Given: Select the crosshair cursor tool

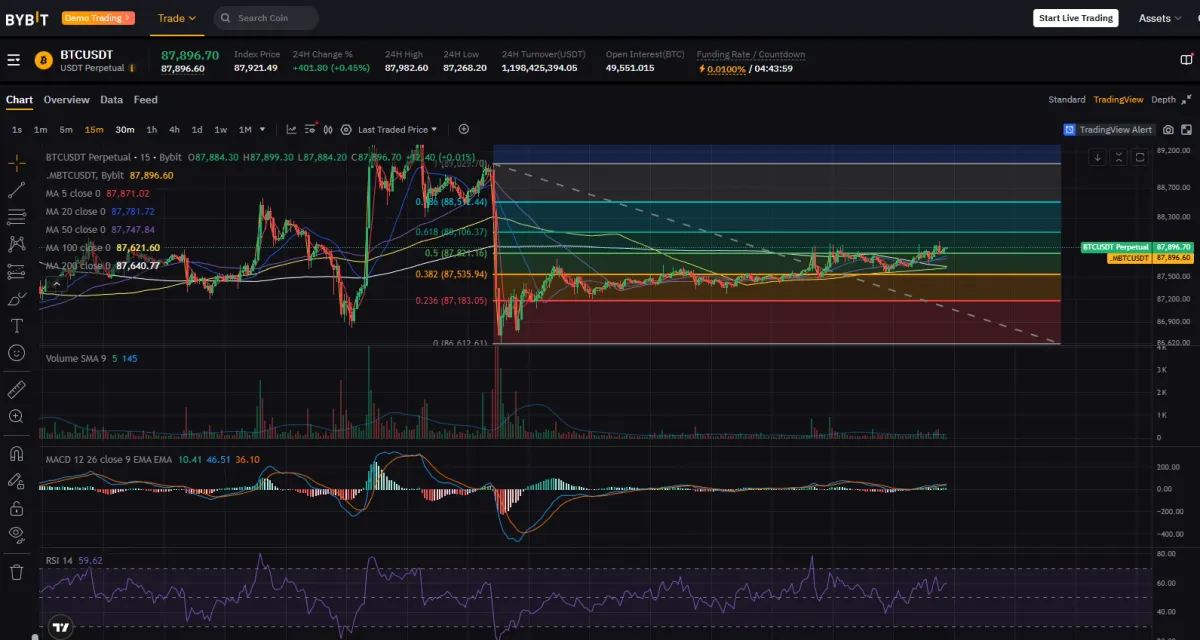Looking at the screenshot, I should [16, 162].
